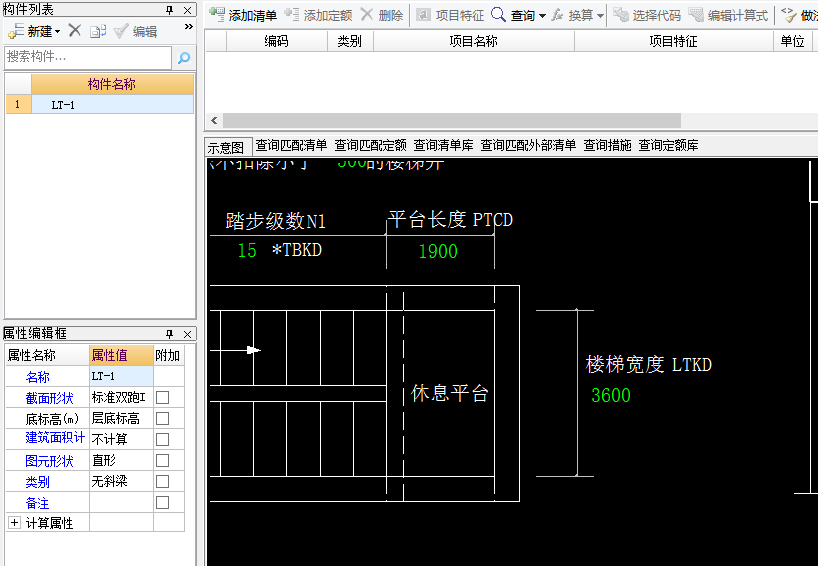Click the 编辑 checkmark button

(x=136, y=31)
